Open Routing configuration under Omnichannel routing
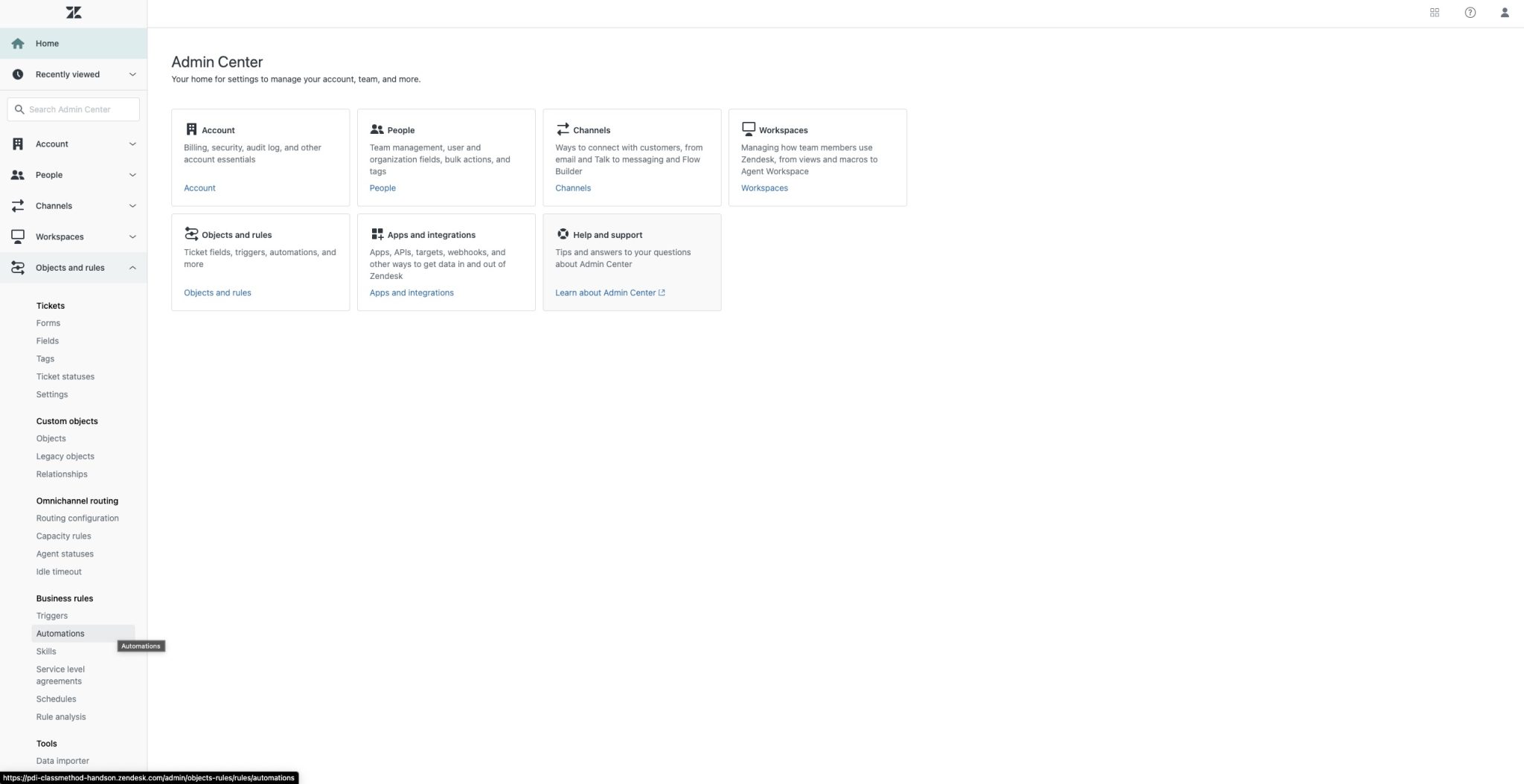Screen dimensions: 1524x784 77,518
